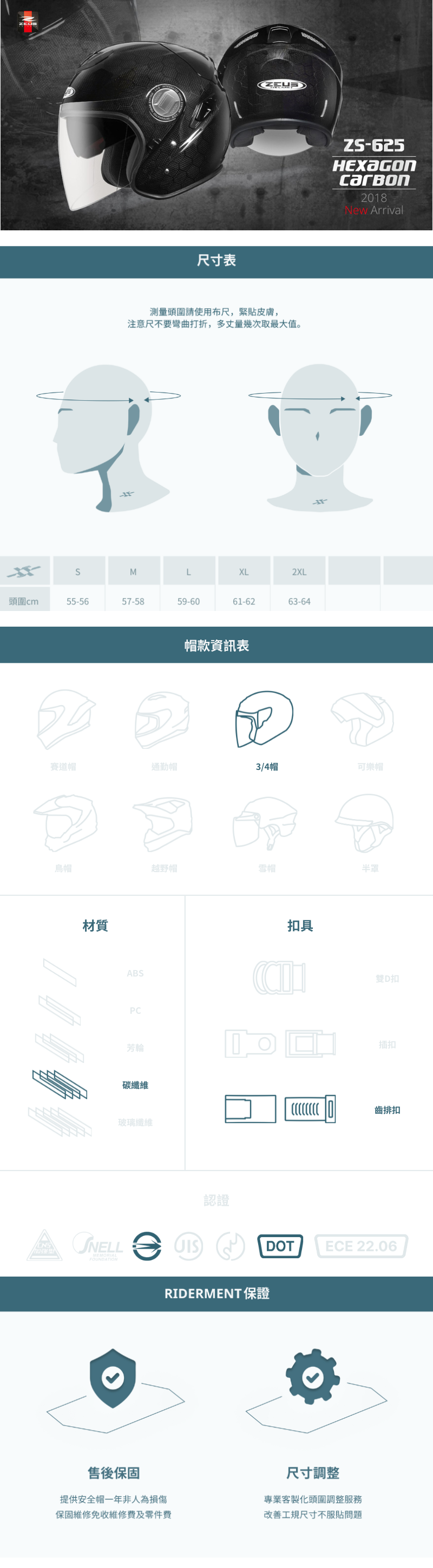Select the highlighted 3/4帽 helmet icon

click(x=264, y=718)
